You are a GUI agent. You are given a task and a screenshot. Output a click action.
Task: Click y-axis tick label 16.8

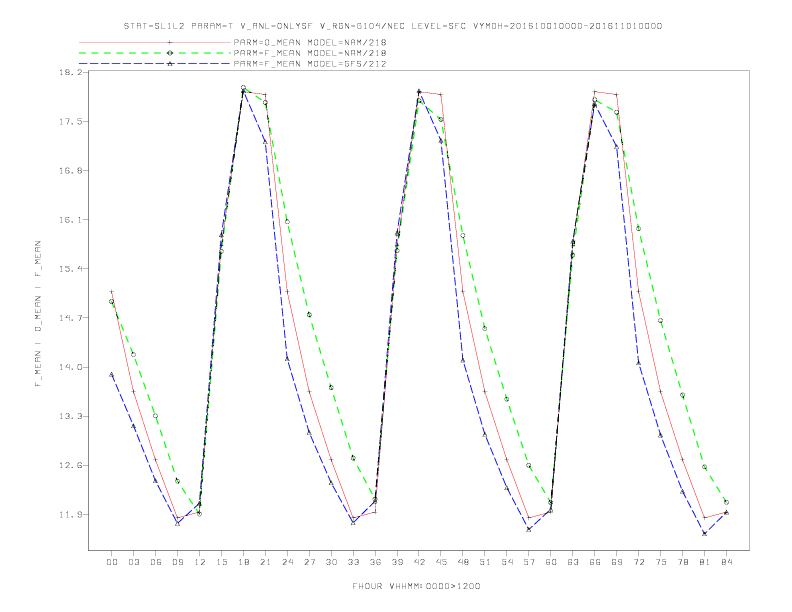pyautogui.click(x=70, y=171)
